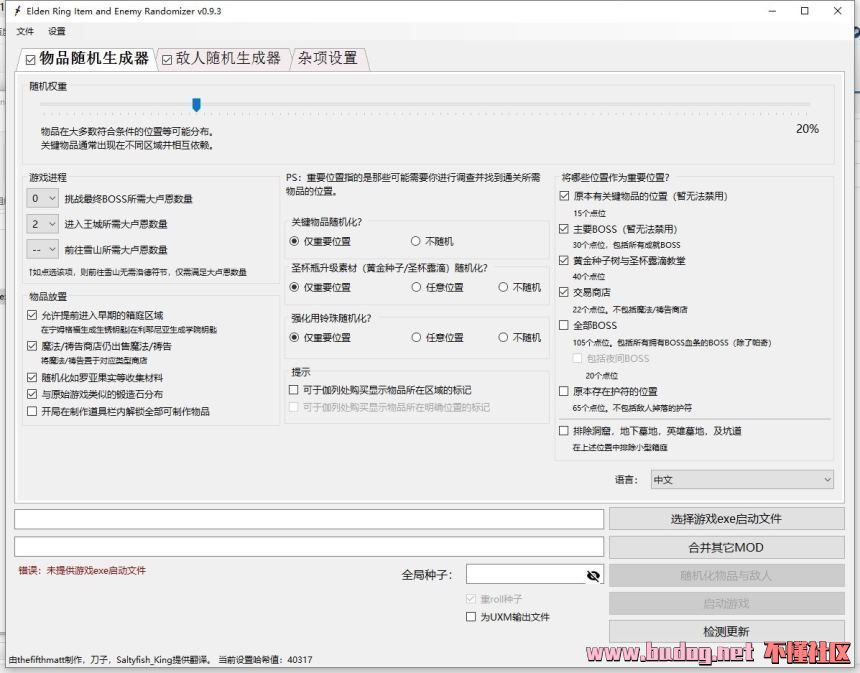Click the 20% weight value text
This screenshot has width=860, height=673.
tap(807, 129)
